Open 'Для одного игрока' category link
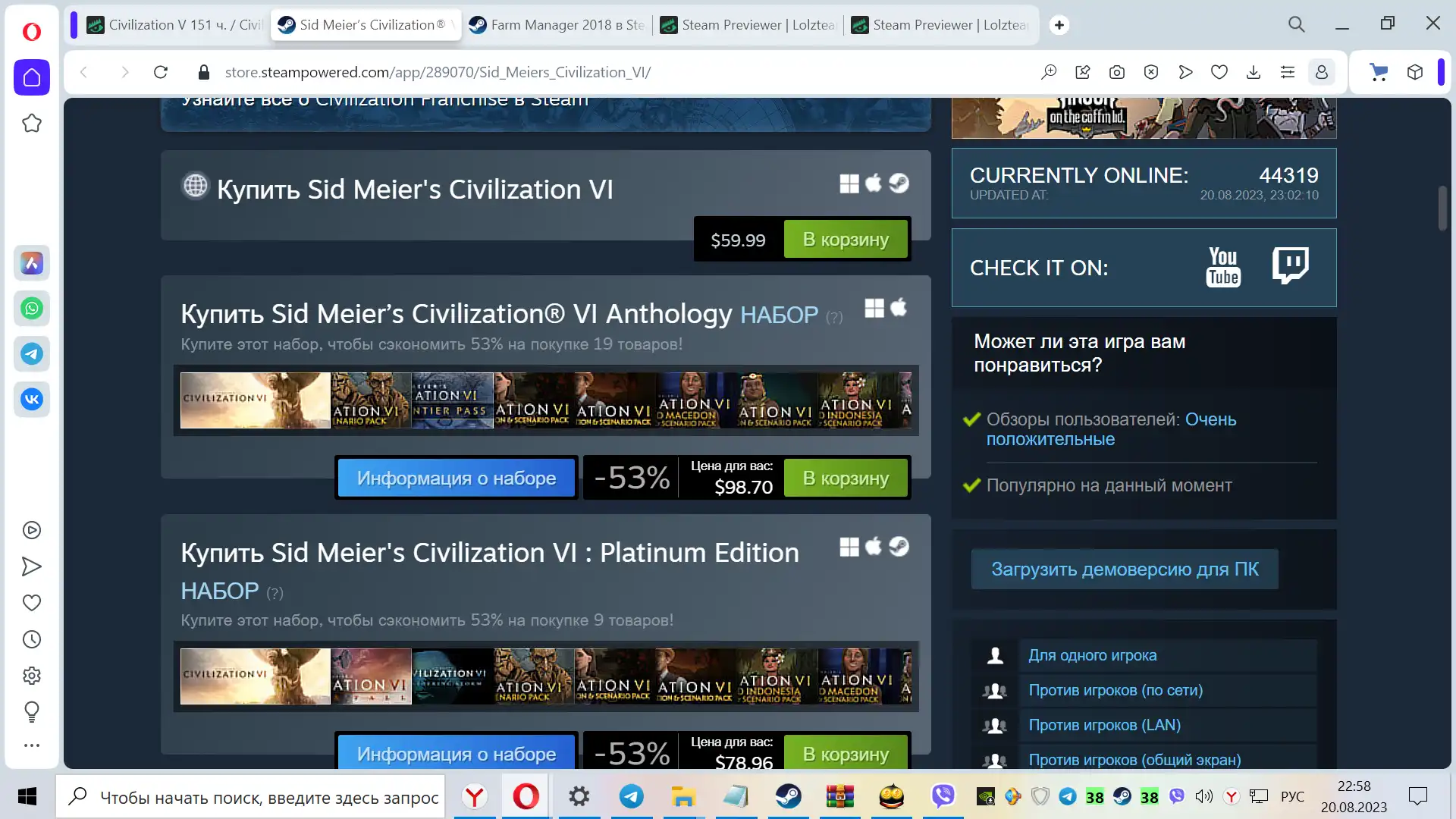The width and height of the screenshot is (1456, 819). pyautogui.click(x=1092, y=655)
